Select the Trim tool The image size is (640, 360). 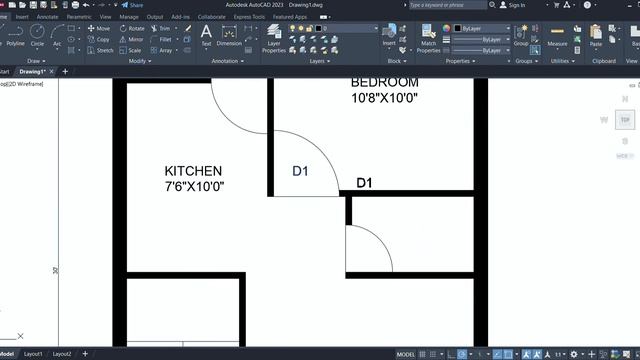point(160,29)
